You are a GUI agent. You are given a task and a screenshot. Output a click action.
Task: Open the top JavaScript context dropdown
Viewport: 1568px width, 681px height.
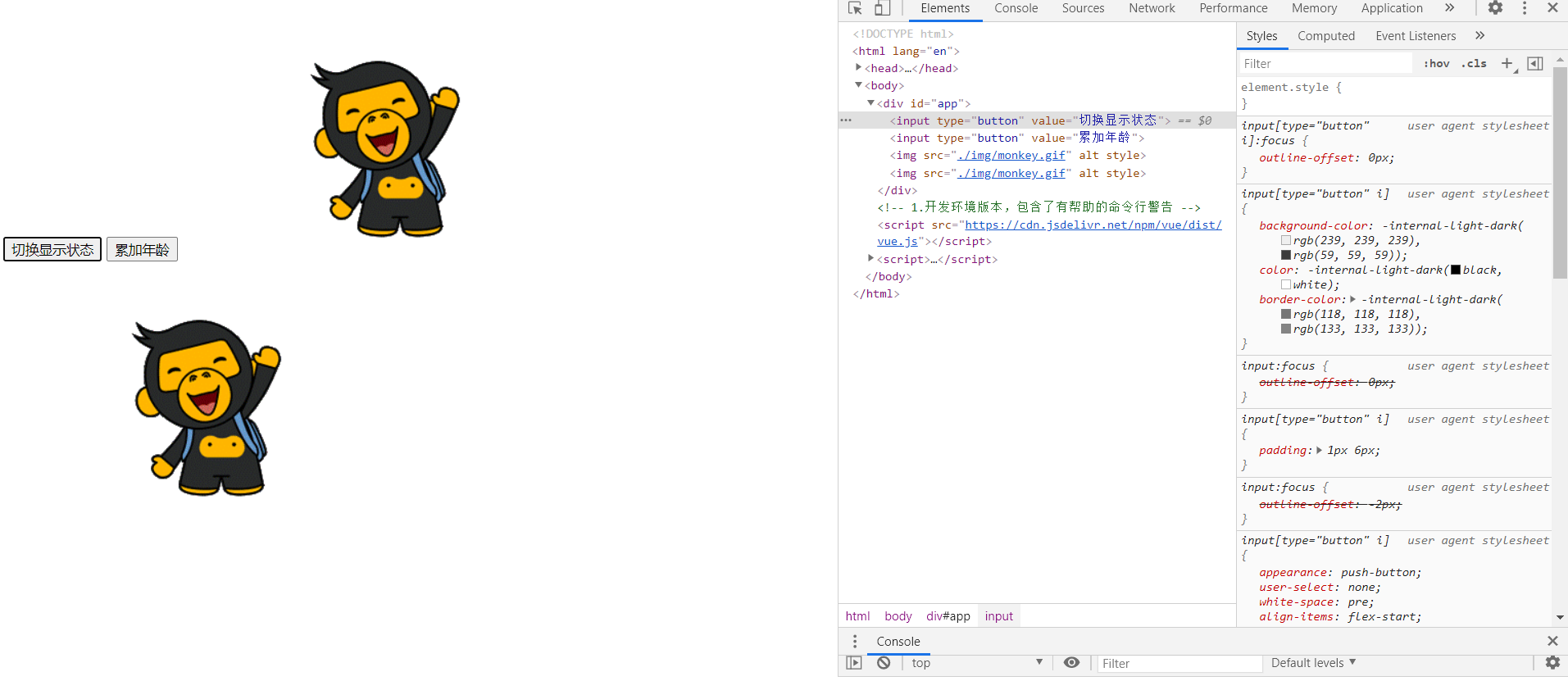[976, 663]
